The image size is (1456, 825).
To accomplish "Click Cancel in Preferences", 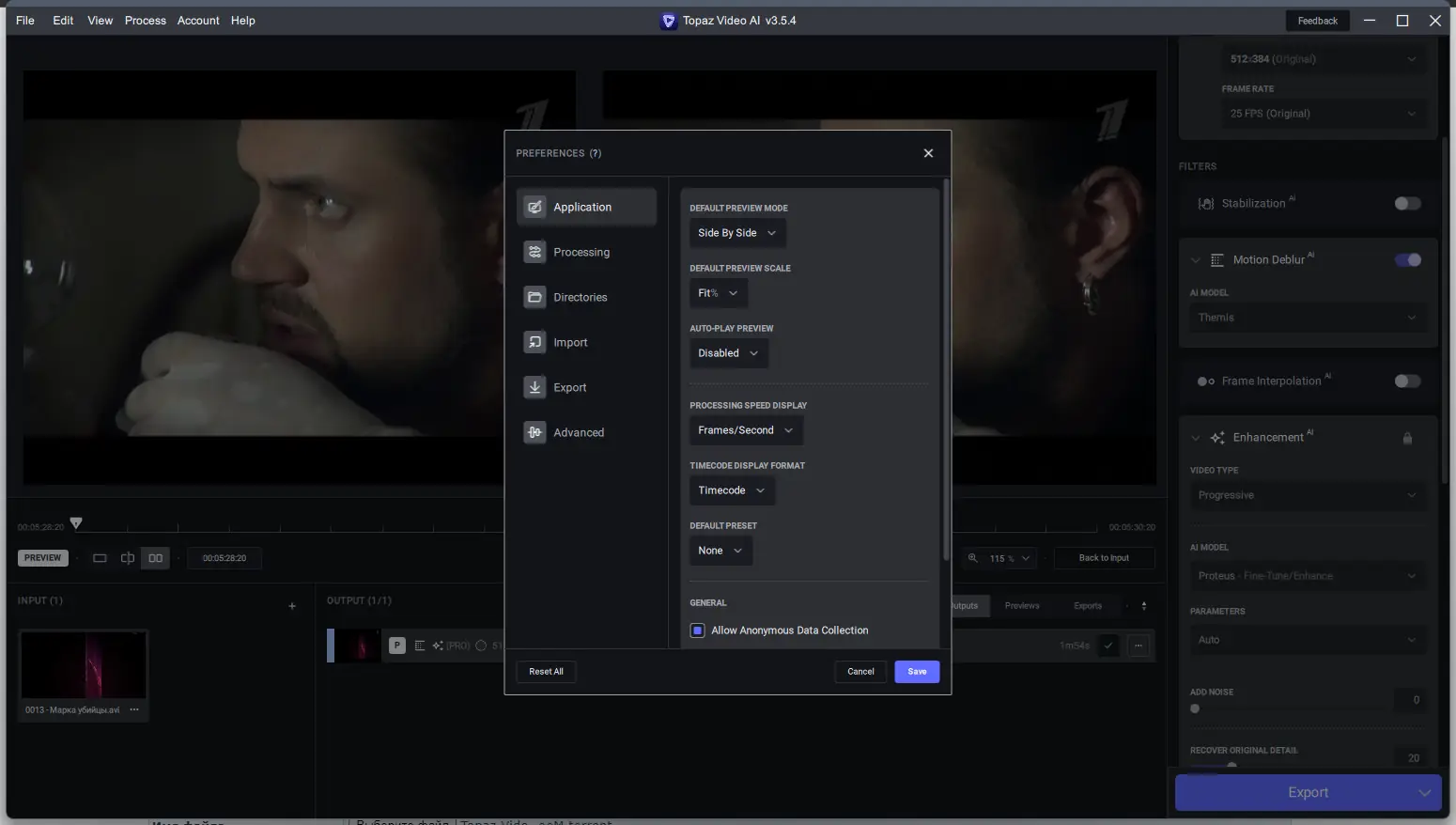I will (x=860, y=672).
